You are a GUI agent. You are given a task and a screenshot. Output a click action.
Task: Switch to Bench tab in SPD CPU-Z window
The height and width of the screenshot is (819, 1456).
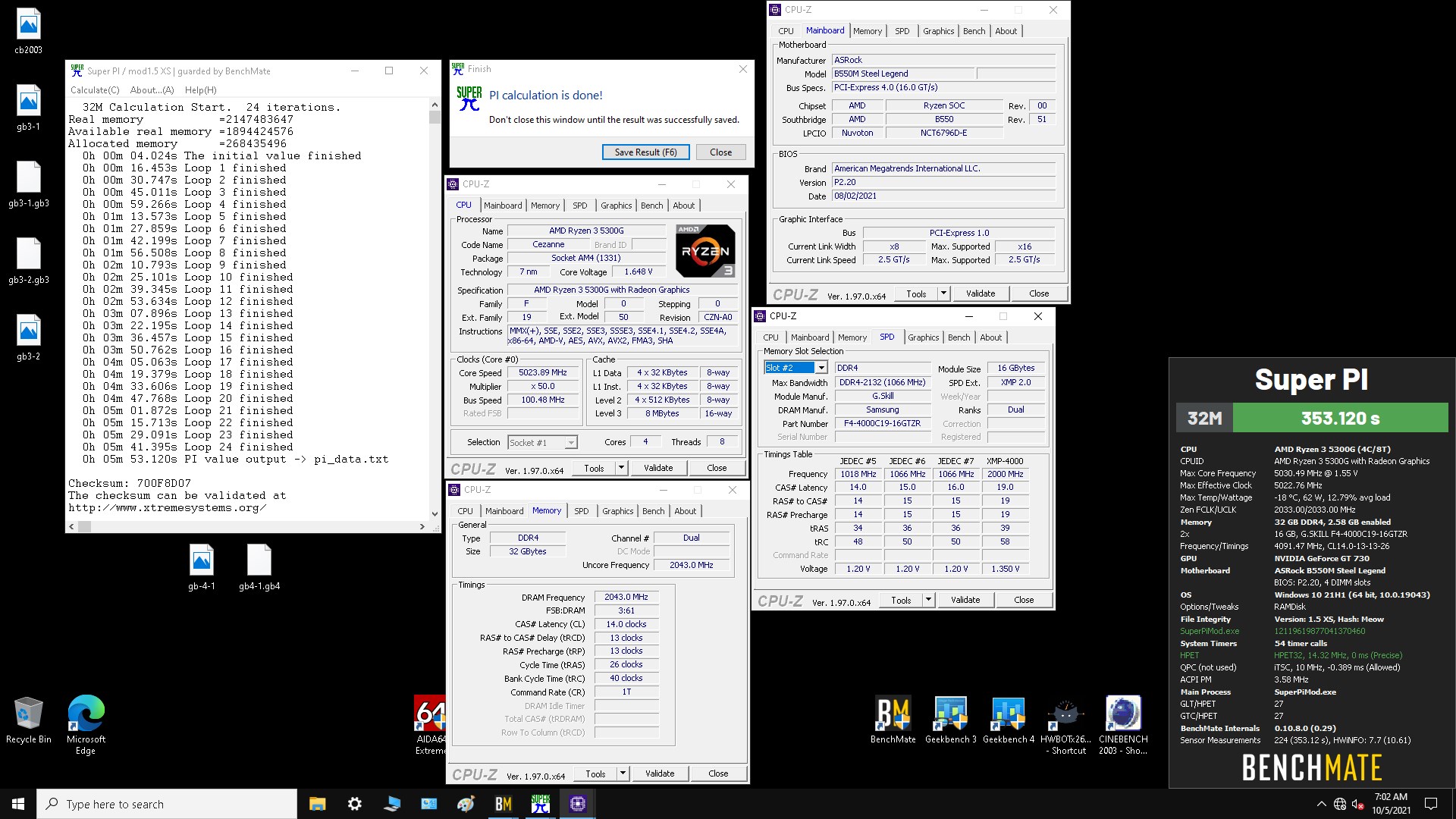coord(959,337)
